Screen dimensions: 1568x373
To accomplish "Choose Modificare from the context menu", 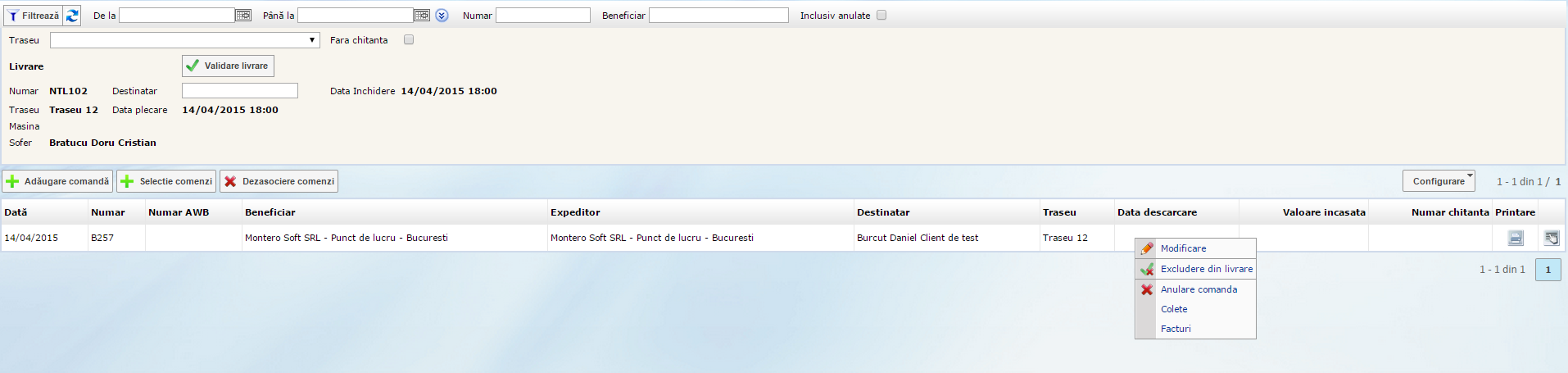I will point(1183,248).
